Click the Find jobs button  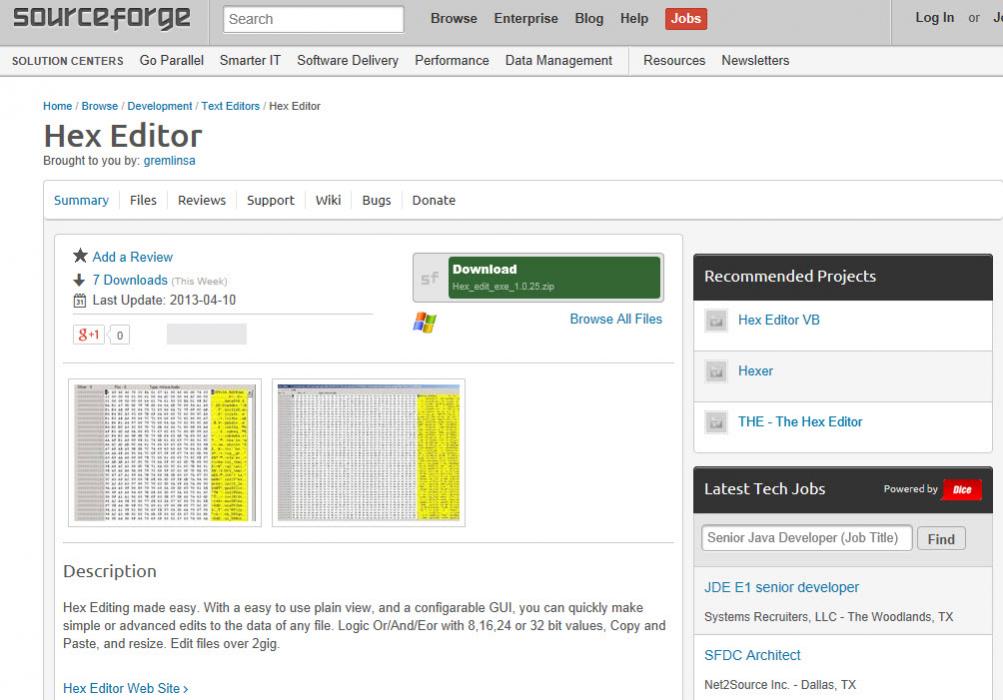pos(941,539)
